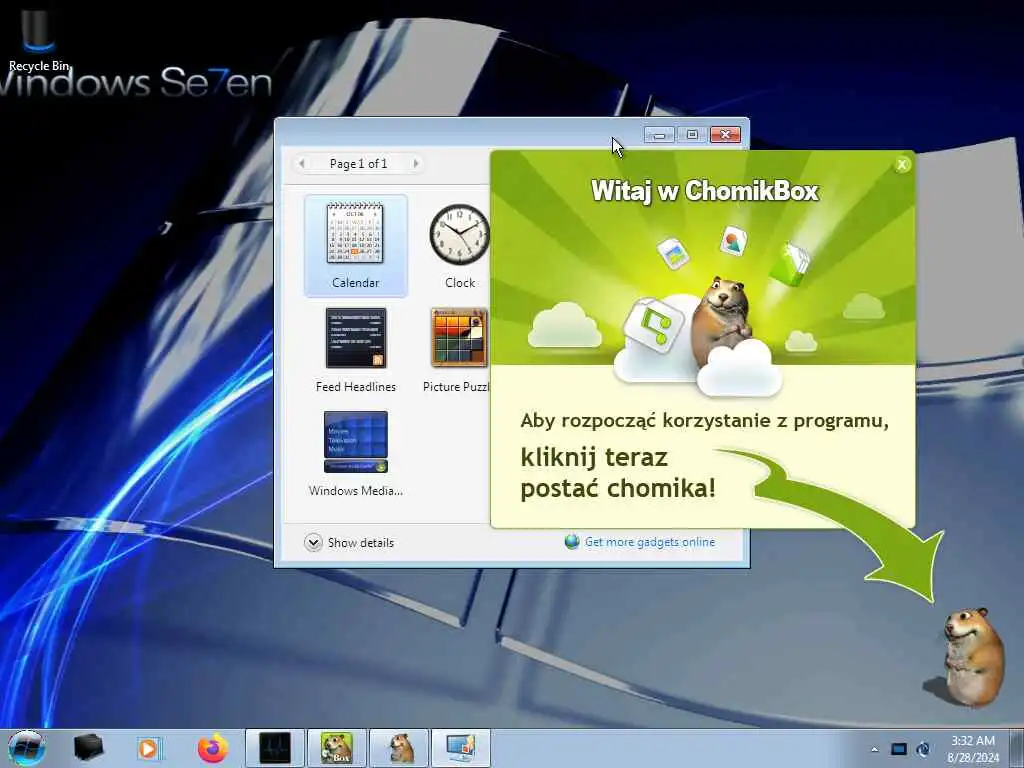Show hidden tray icons arrow
Screen dimensions: 1024x768
[x=874, y=749]
